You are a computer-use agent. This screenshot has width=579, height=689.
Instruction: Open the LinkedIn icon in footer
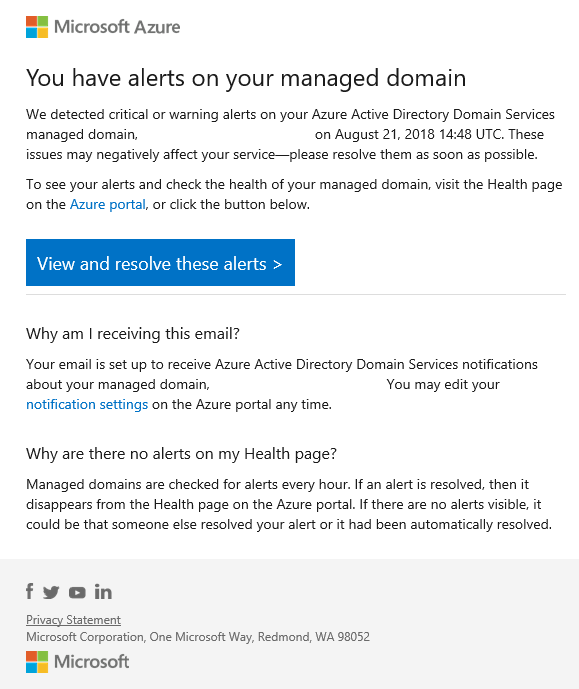click(x=103, y=592)
